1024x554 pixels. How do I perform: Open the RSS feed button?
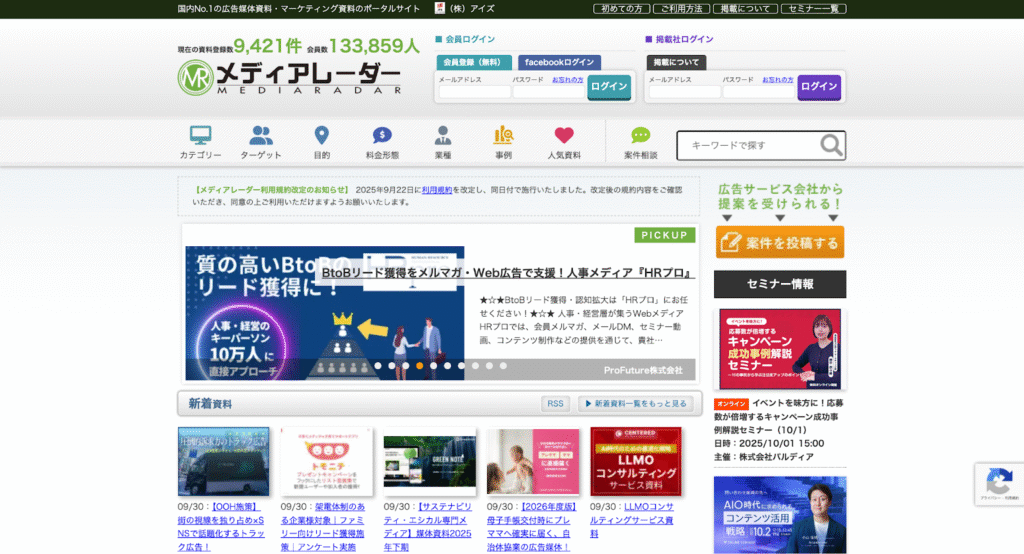(x=556, y=404)
